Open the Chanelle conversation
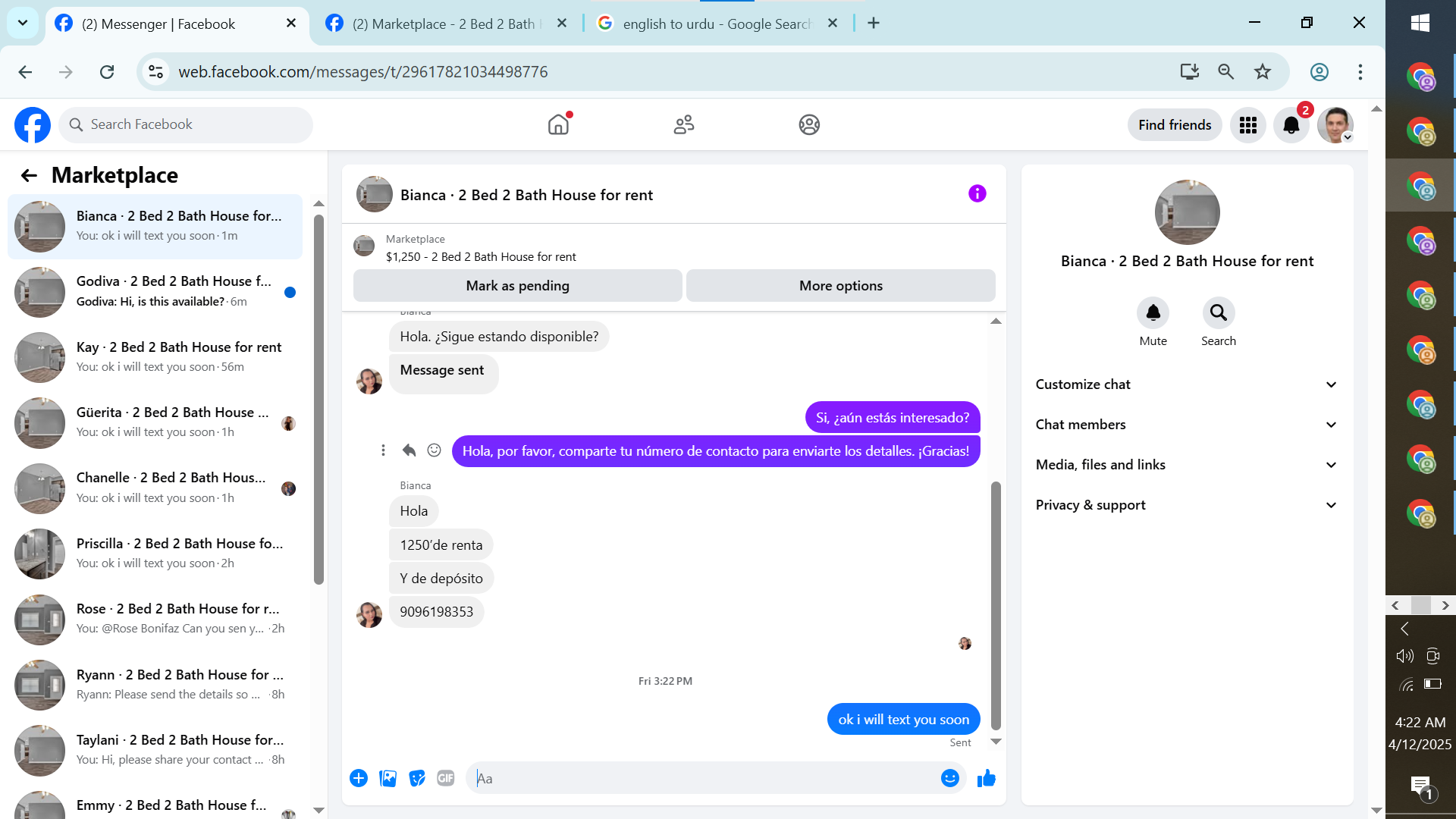 click(x=155, y=488)
